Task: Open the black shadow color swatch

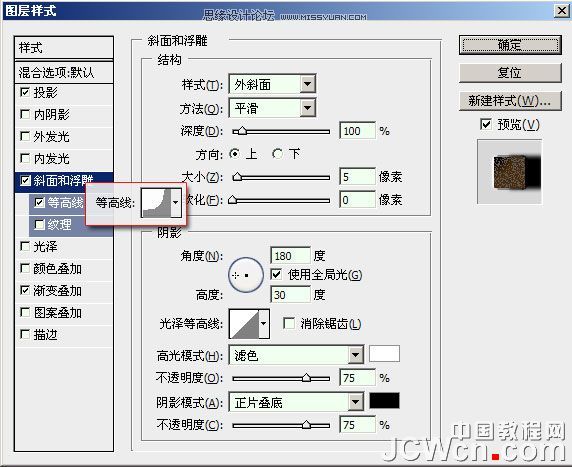Action: point(384,401)
